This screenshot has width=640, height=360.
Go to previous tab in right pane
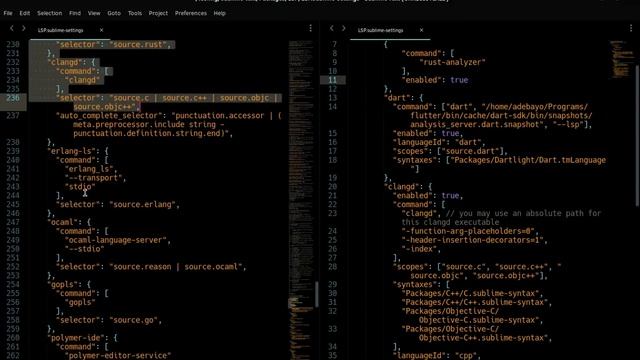click(331, 28)
